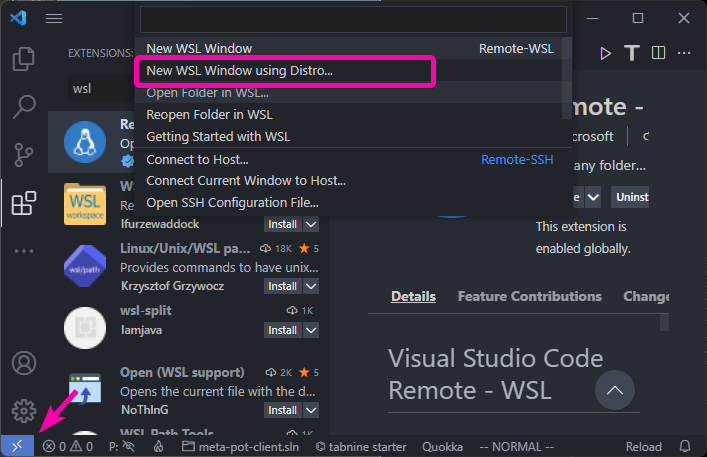Screen dimensions: 707x457
Task: Focus the command palette input box
Action: (x=353, y=19)
